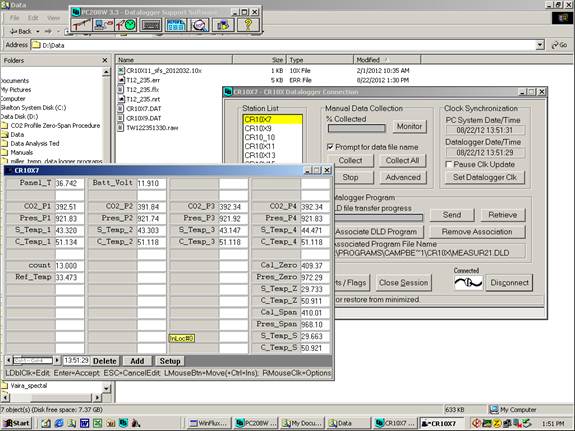Open the Report icon in PC208W toolbar
Viewport: 575px width, 431px height.
coord(176,25)
